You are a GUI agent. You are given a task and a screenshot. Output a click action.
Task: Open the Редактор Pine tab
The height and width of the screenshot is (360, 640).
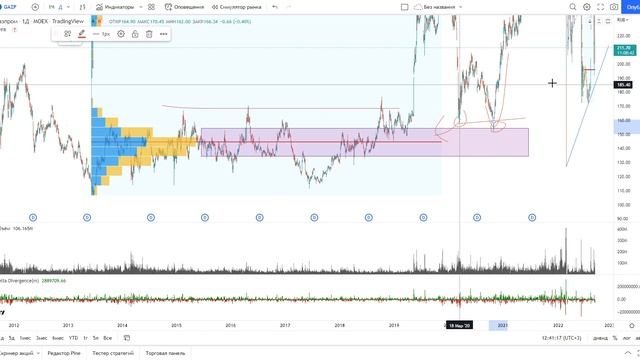64,353
